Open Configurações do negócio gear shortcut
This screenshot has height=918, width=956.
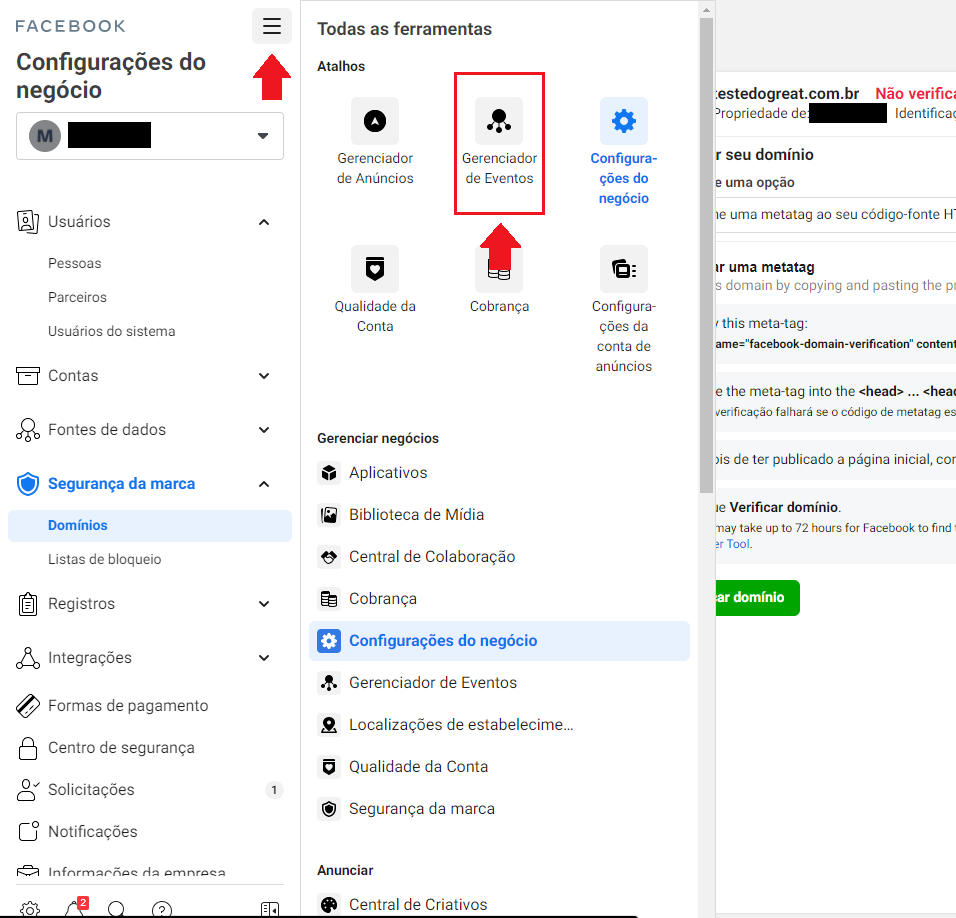(623, 152)
